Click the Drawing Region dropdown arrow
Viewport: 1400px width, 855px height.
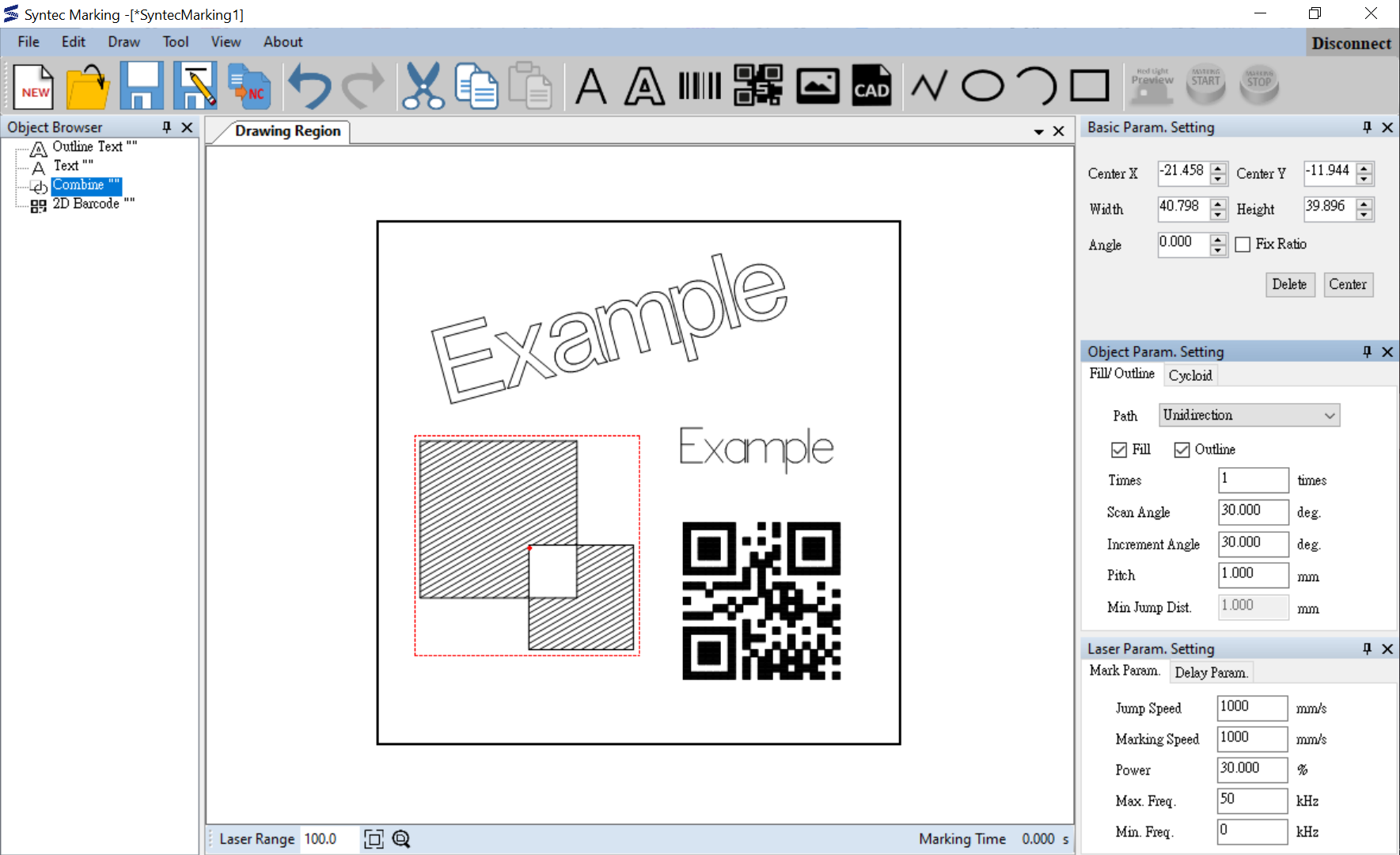pyautogui.click(x=1038, y=131)
